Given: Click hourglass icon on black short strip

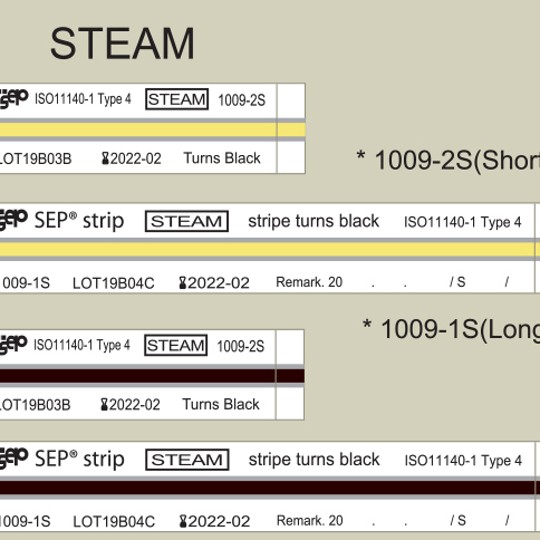Looking at the screenshot, I should (104, 405).
